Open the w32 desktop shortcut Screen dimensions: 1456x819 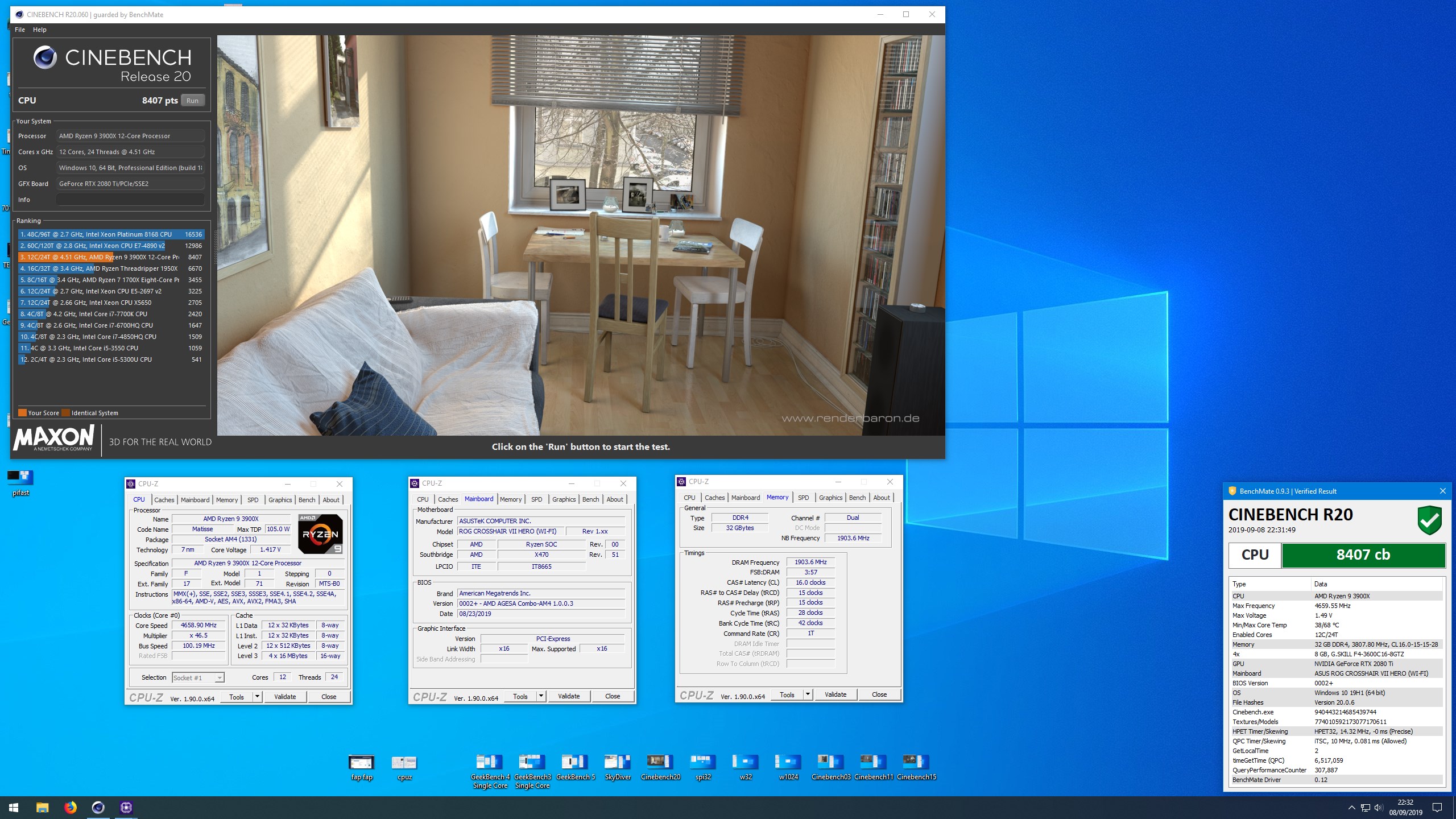746,767
